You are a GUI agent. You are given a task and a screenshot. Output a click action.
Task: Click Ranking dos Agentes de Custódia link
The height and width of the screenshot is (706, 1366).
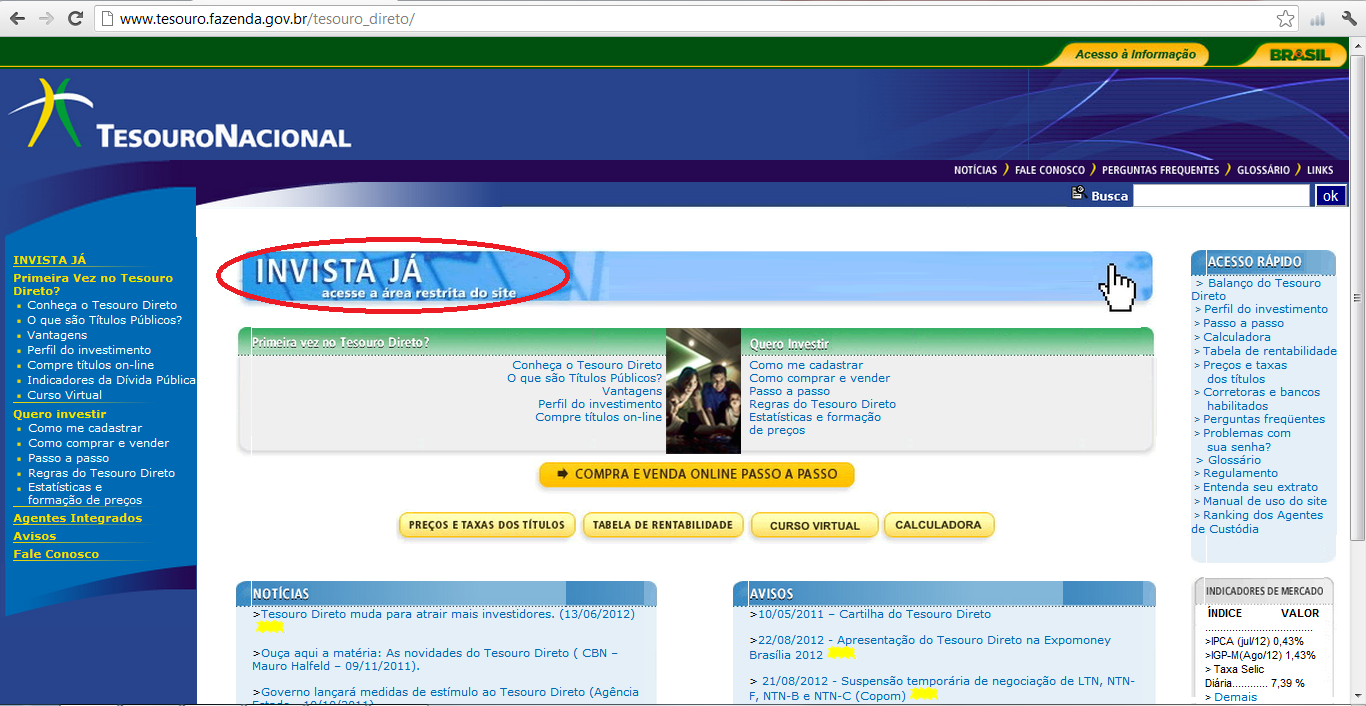(x=1257, y=522)
